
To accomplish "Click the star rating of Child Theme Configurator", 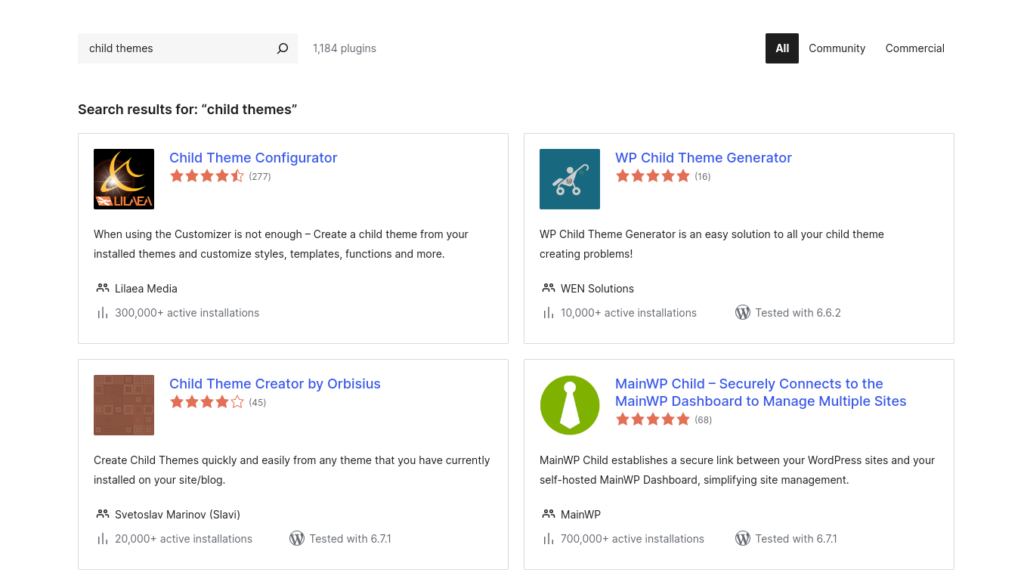I will tap(207, 176).
